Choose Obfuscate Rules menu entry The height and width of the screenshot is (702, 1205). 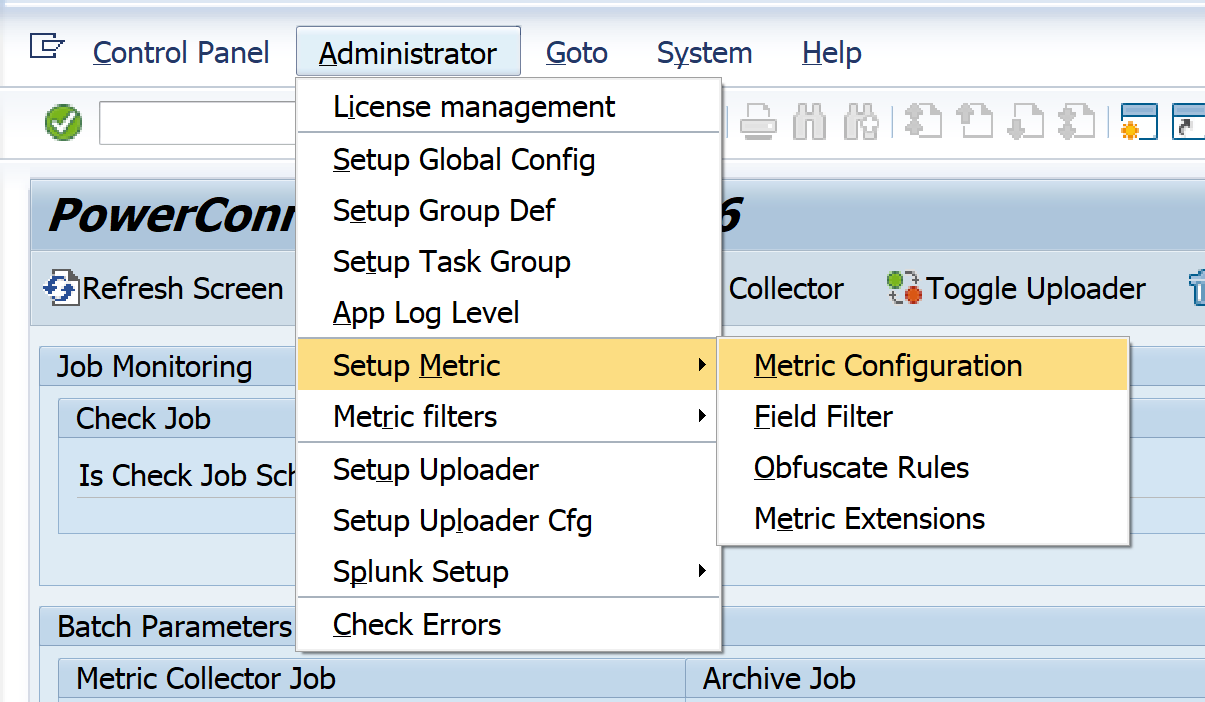[x=861, y=468]
